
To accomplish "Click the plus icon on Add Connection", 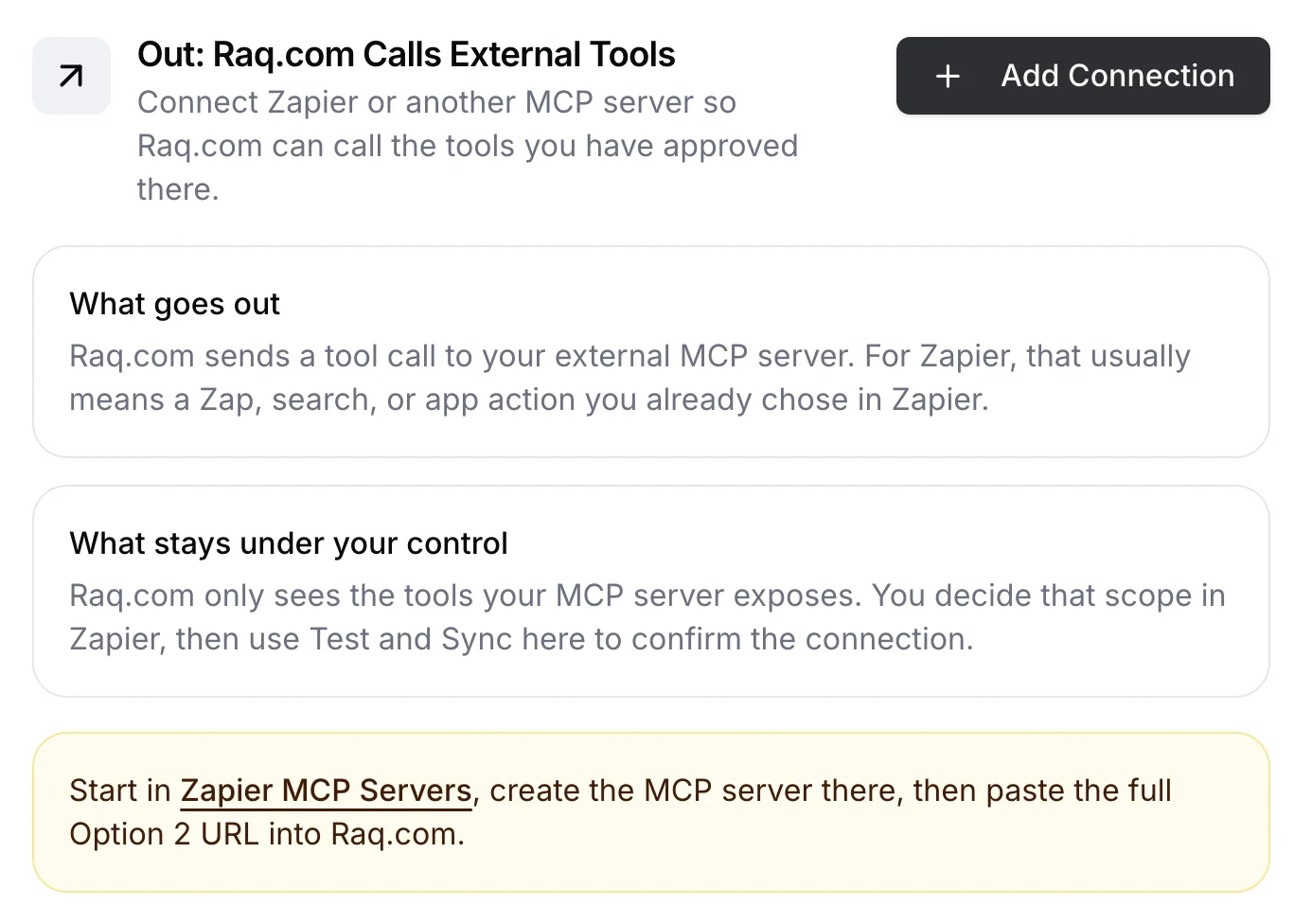I will pos(947,76).
